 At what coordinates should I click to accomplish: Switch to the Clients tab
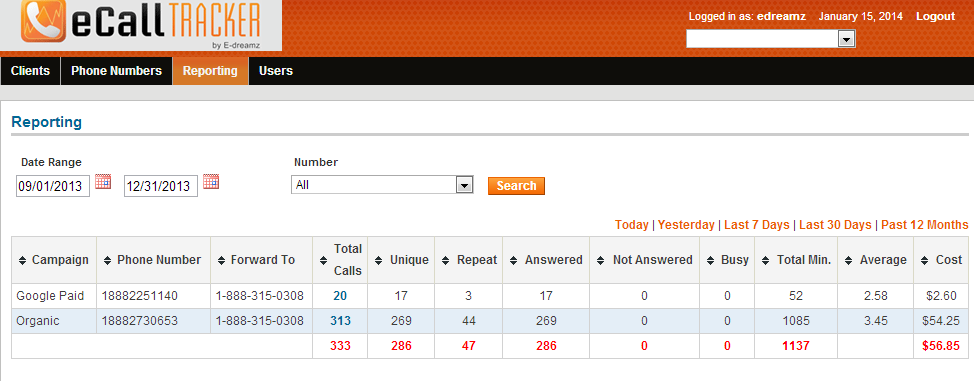coord(30,71)
